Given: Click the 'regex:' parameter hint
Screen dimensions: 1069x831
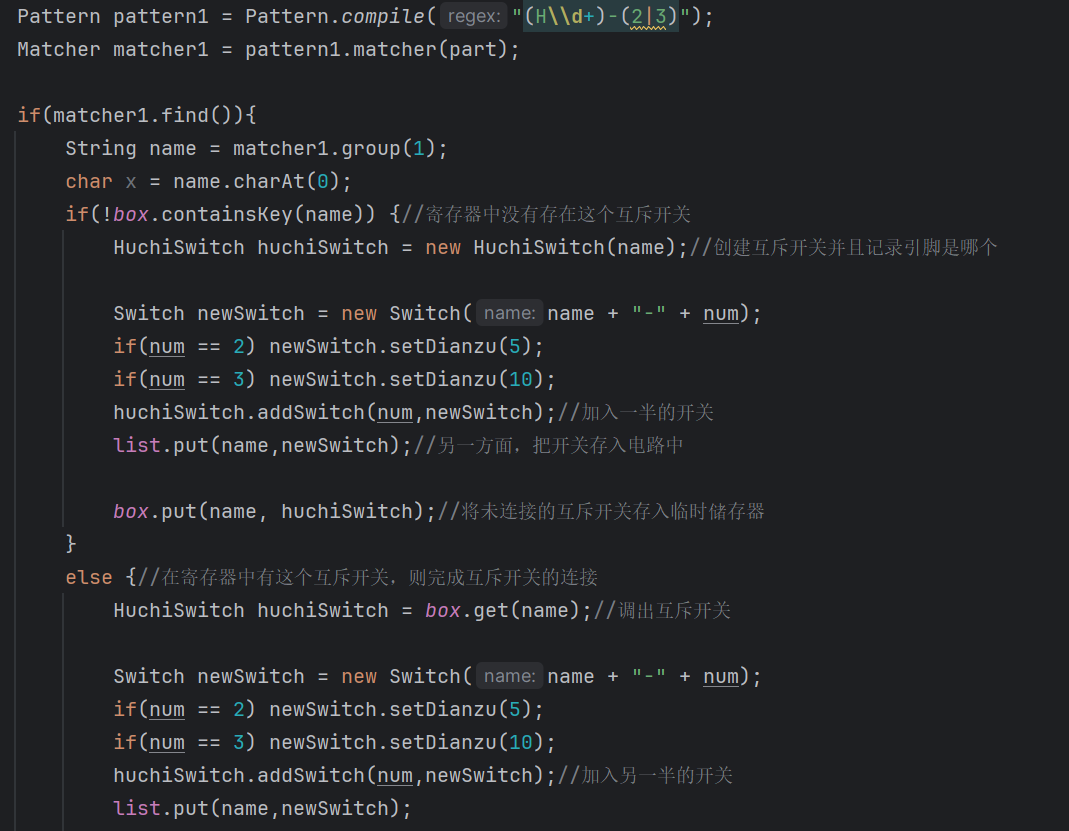Looking at the screenshot, I should coord(474,16).
